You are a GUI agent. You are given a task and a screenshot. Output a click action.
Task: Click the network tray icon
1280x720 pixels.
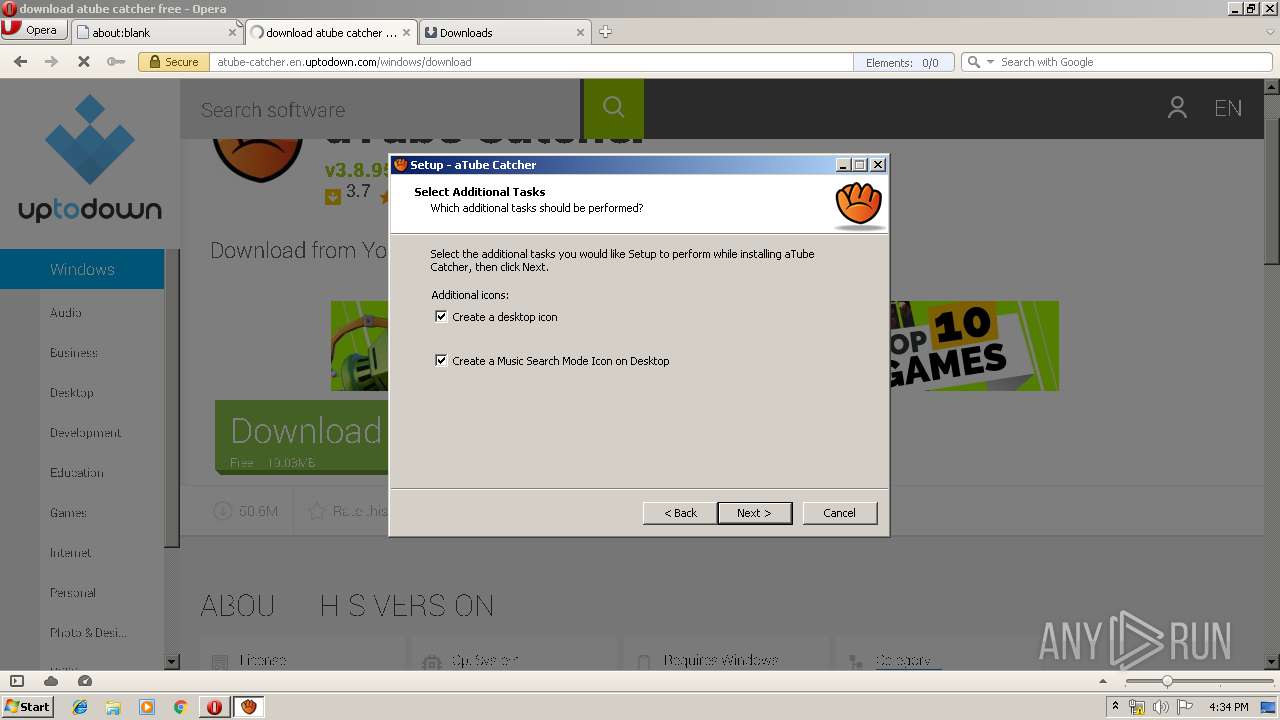1137,707
